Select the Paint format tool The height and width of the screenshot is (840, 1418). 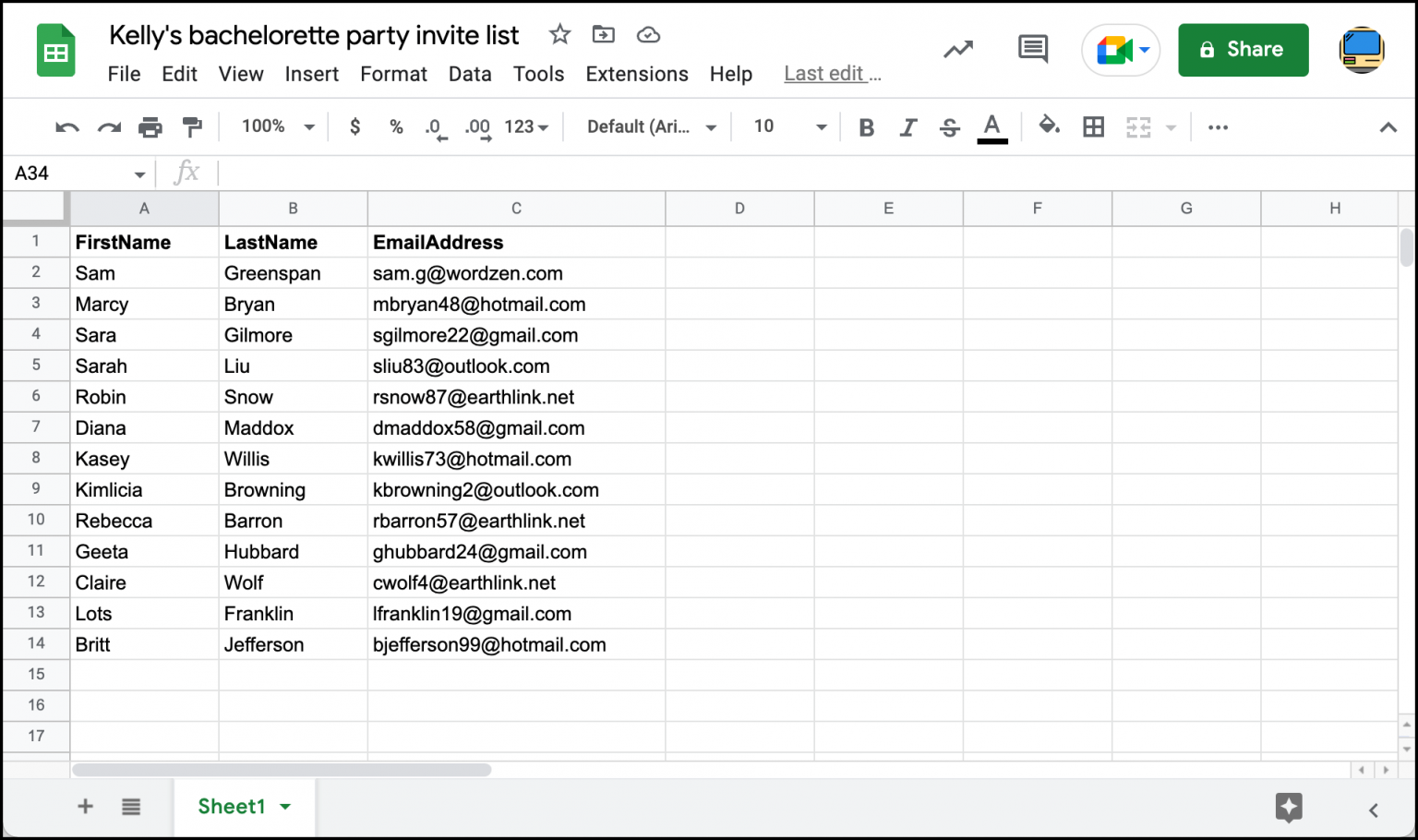[x=192, y=126]
